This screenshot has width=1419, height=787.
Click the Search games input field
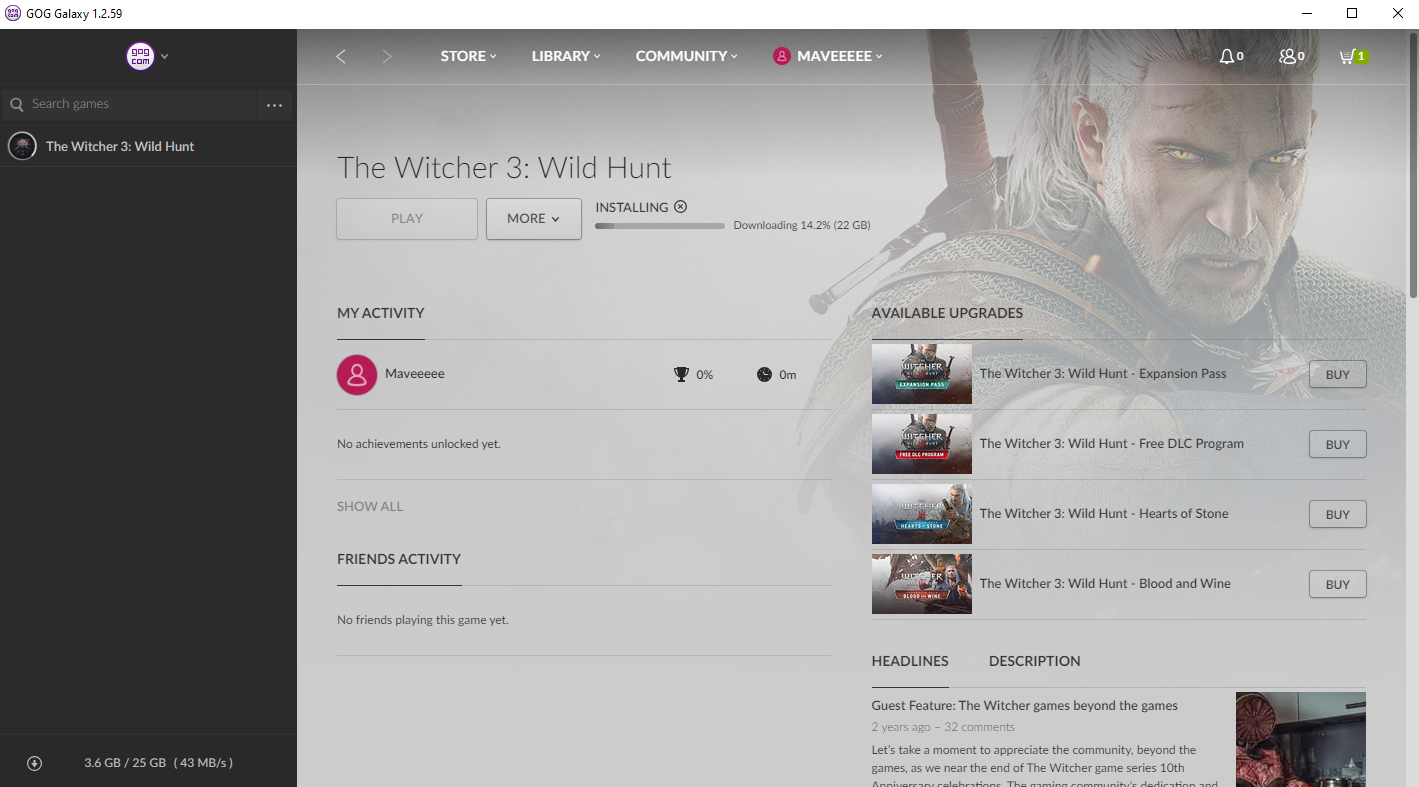click(140, 104)
